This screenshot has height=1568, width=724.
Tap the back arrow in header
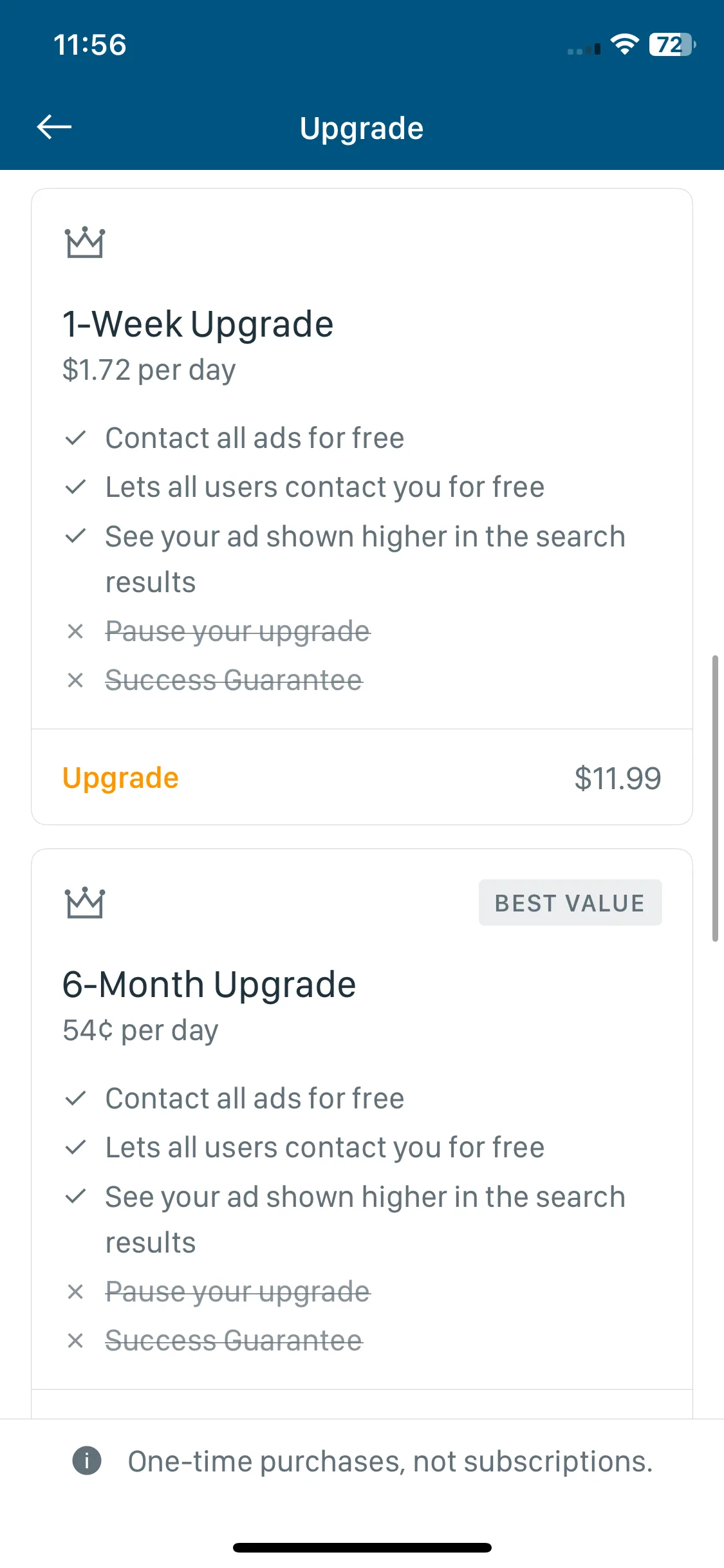click(x=54, y=127)
